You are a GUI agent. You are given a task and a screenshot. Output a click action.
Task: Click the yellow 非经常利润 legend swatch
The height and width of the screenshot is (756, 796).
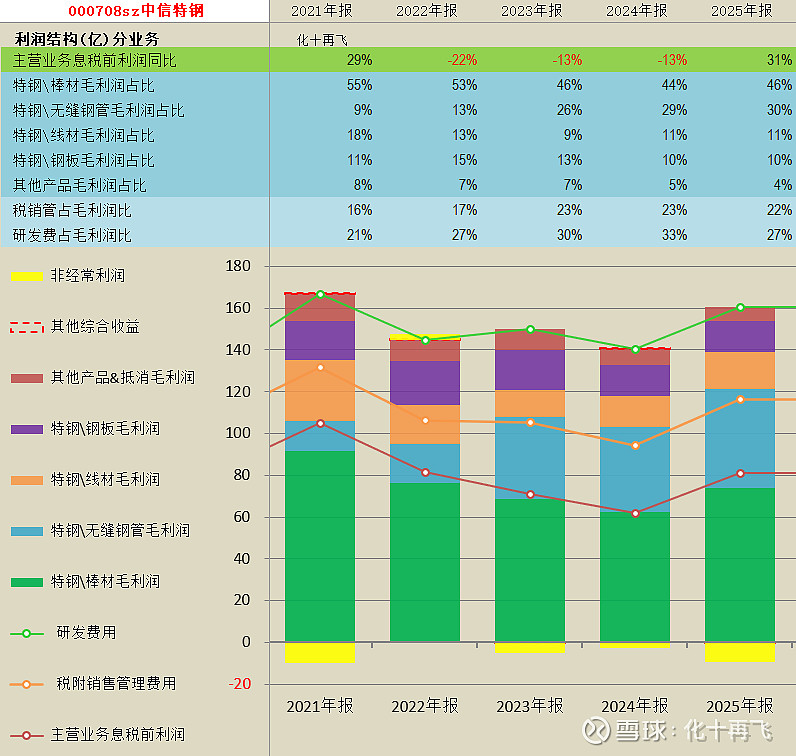pyautogui.click(x=27, y=276)
